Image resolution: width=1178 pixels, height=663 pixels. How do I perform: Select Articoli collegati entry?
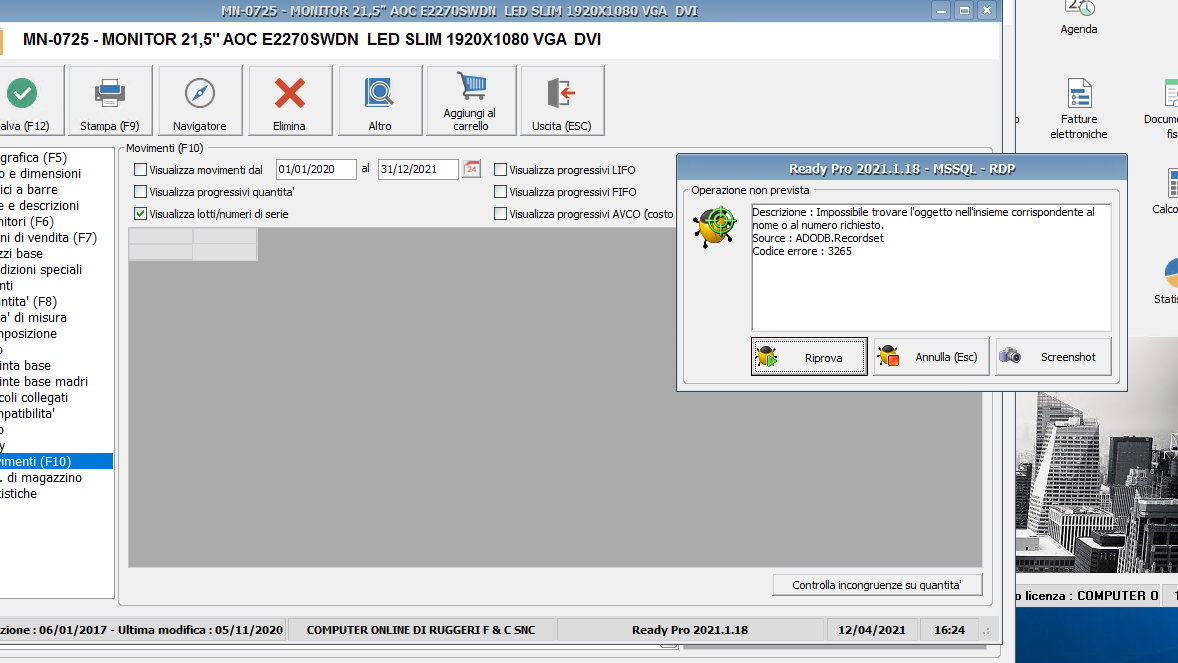pos(56,397)
